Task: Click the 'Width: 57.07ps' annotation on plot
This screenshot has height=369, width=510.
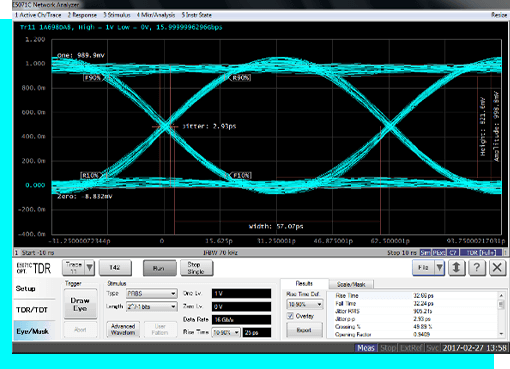Action: 276,226
